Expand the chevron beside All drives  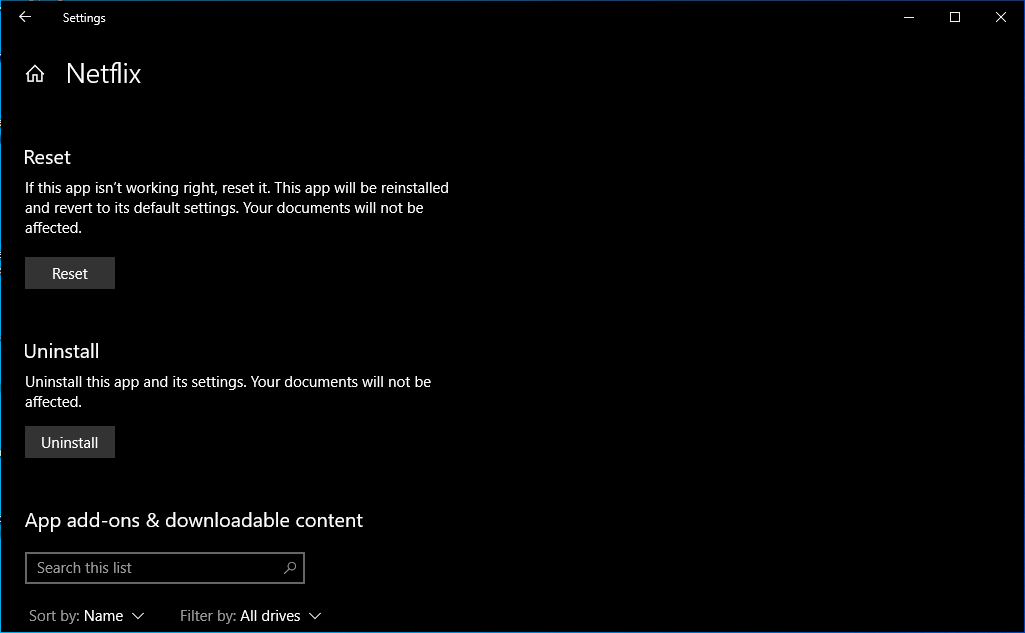pyautogui.click(x=315, y=616)
